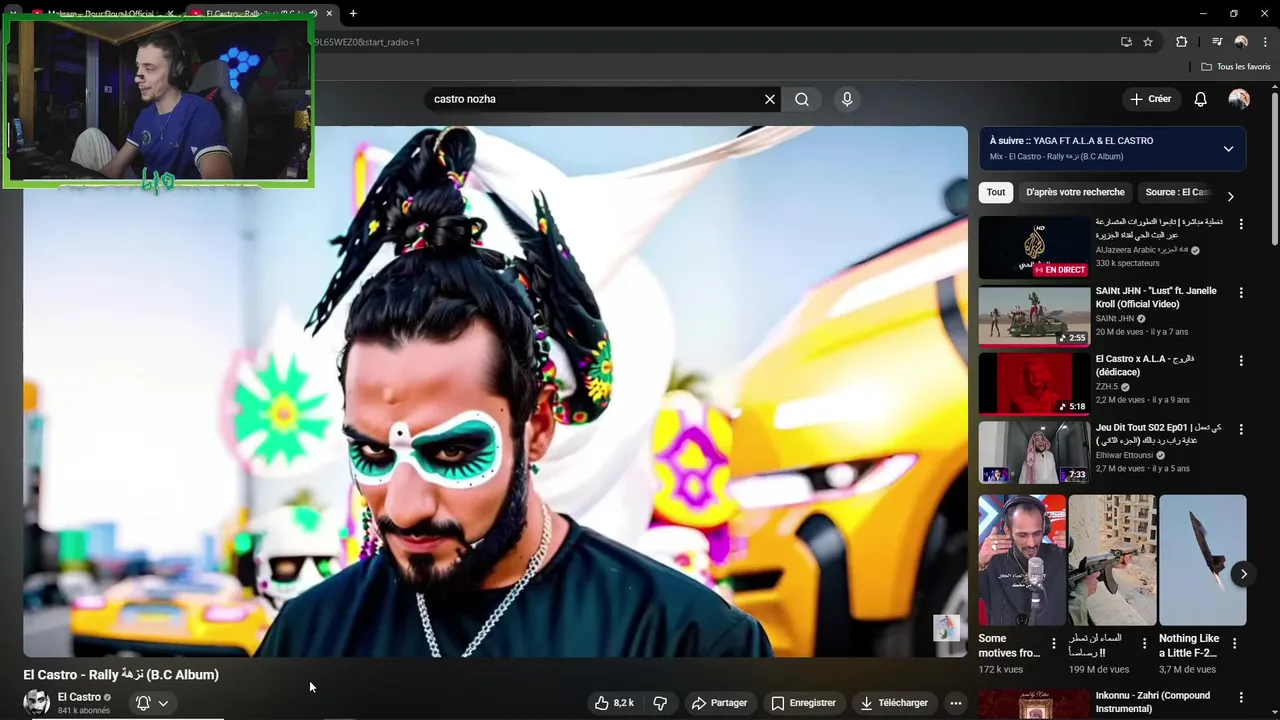The image size is (1280, 720).
Task: Open a new browser tab with plus icon
Action: [x=353, y=13]
